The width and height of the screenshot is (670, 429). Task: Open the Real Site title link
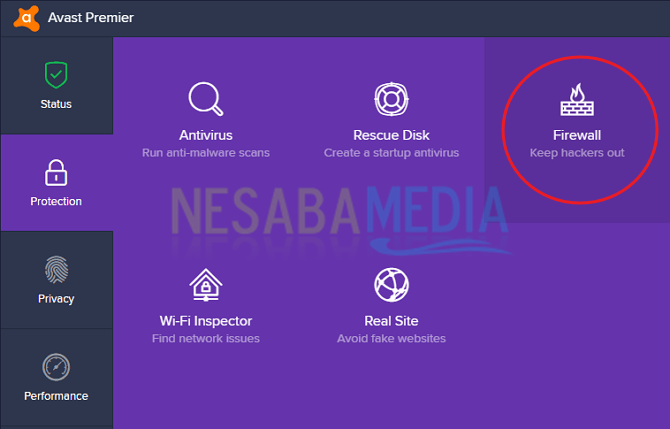point(391,321)
